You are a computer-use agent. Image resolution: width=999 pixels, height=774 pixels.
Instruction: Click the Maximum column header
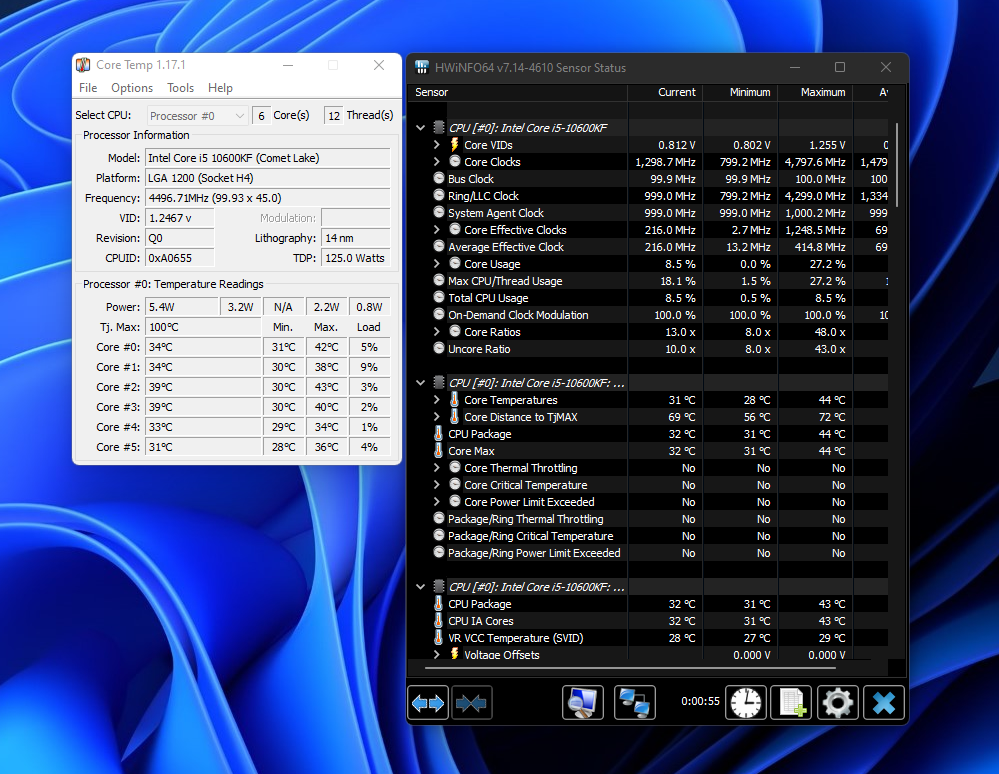[816, 92]
